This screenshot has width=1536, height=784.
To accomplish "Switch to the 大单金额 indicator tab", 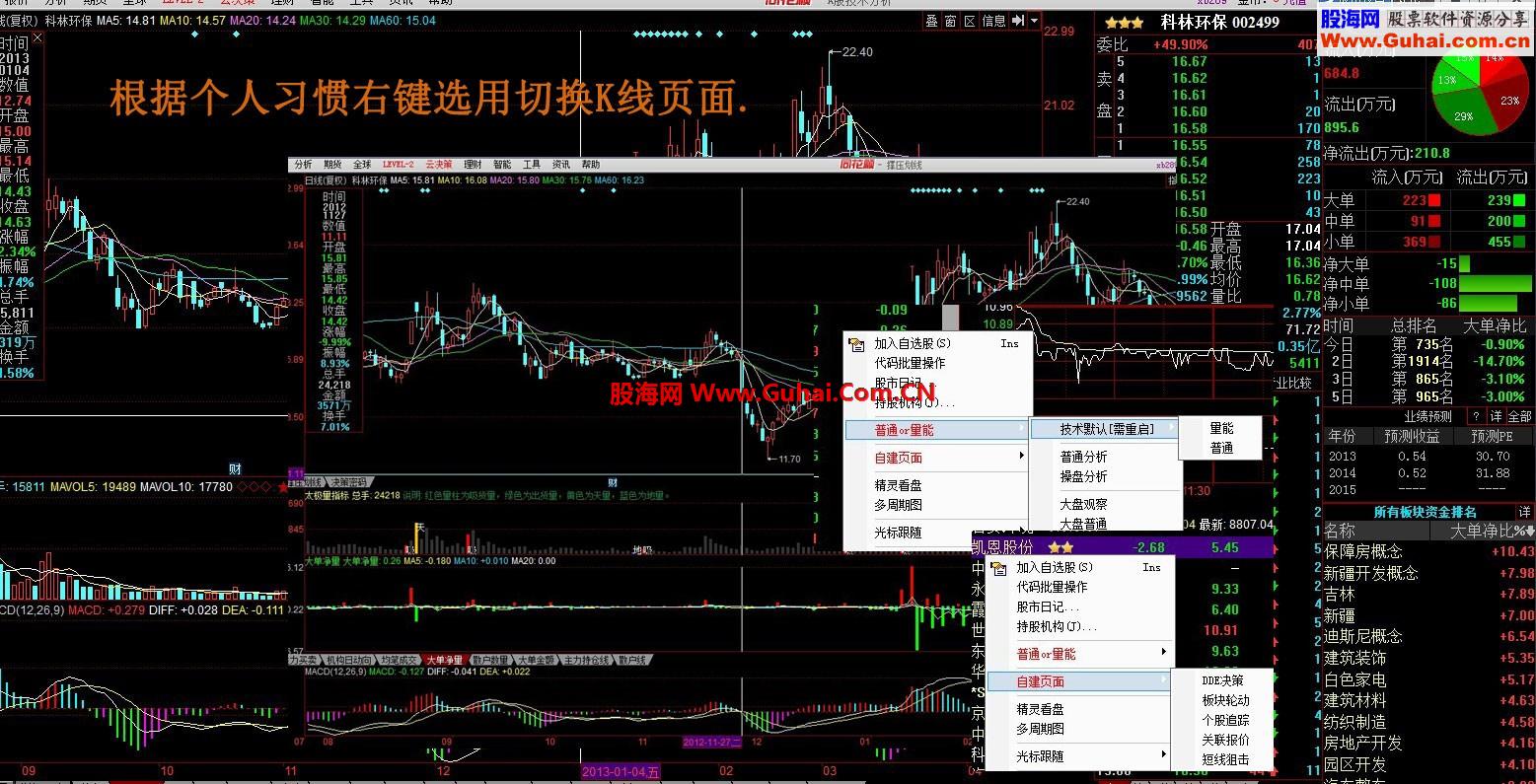I will pyautogui.click(x=536, y=660).
